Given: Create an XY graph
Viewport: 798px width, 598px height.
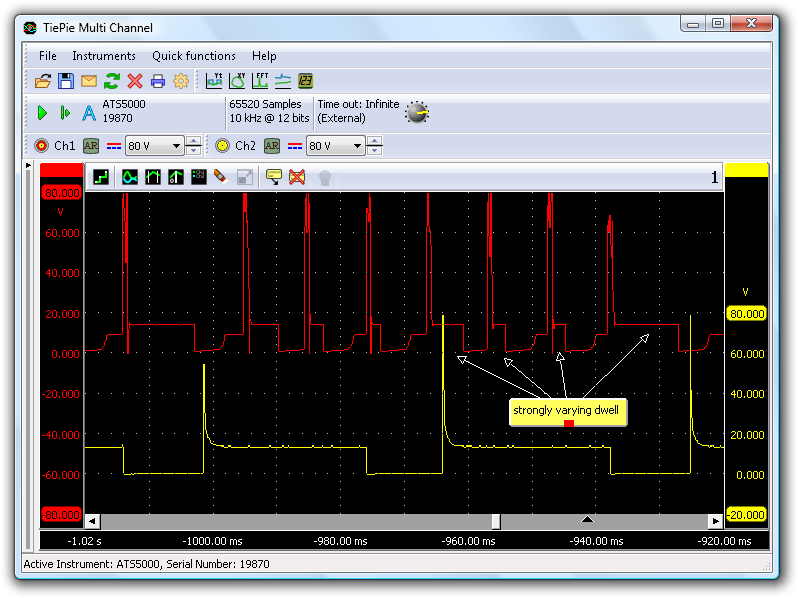Looking at the screenshot, I should [x=237, y=80].
